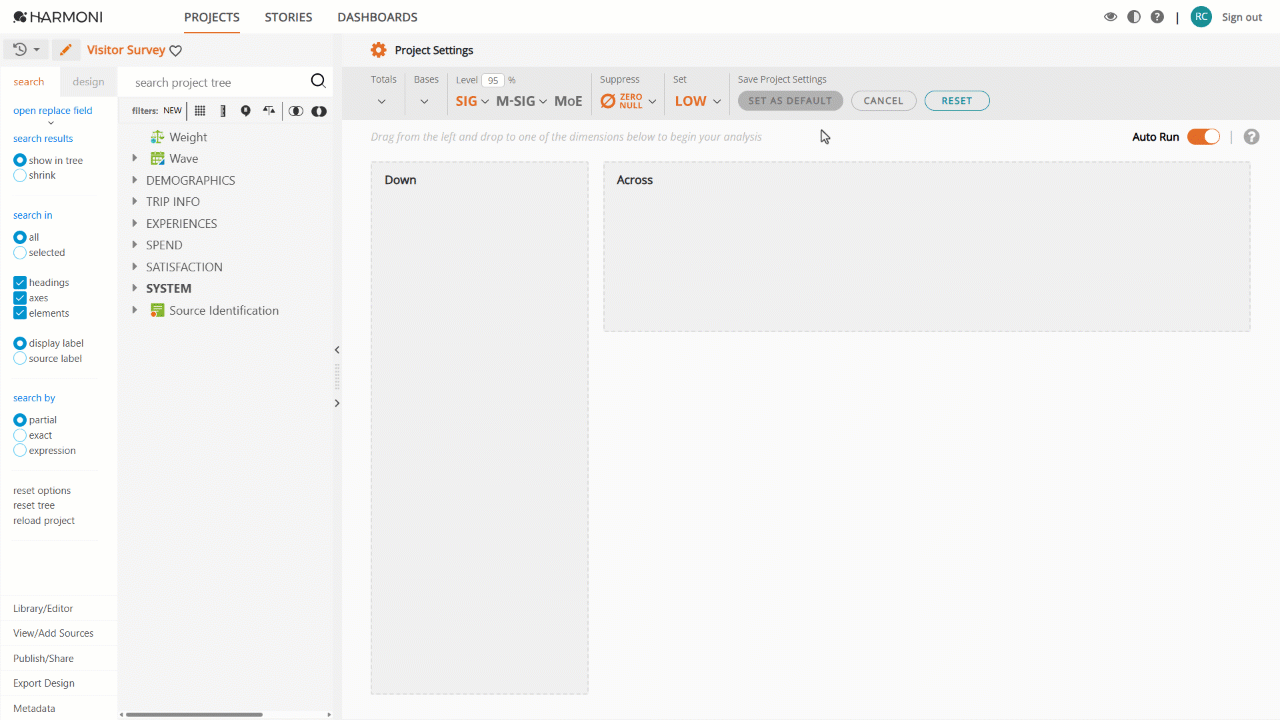Select shrink radio button

tap(20, 175)
